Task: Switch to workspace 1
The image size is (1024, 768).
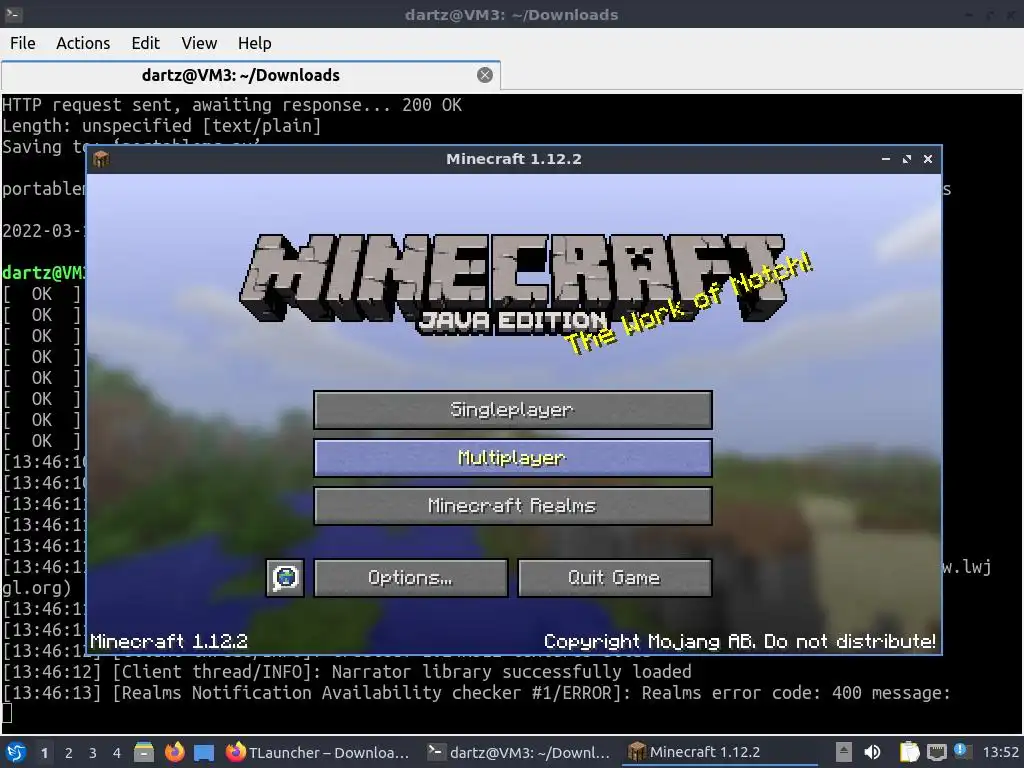Action: point(44,753)
